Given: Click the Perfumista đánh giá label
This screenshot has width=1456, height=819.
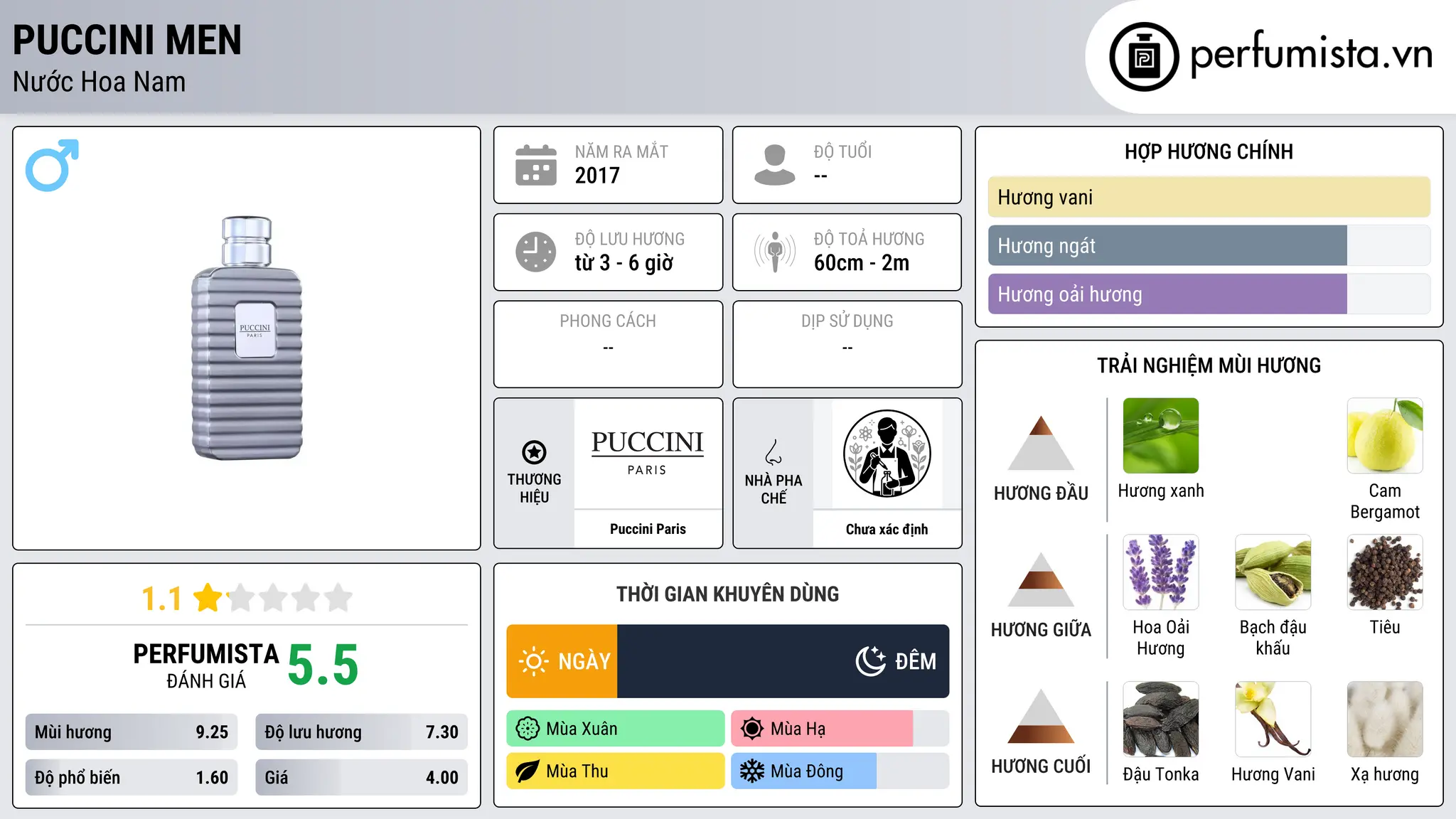Looking at the screenshot, I should 206,665.
